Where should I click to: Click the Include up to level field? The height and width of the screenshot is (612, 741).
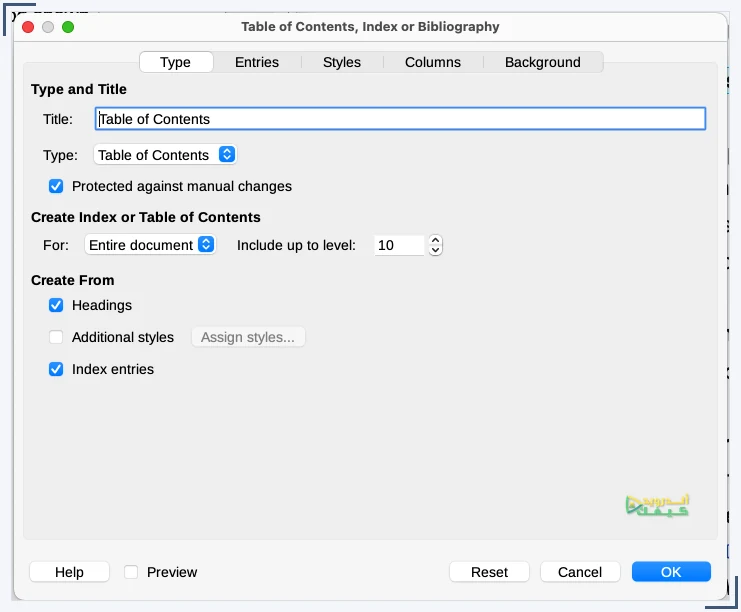[399, 245]
